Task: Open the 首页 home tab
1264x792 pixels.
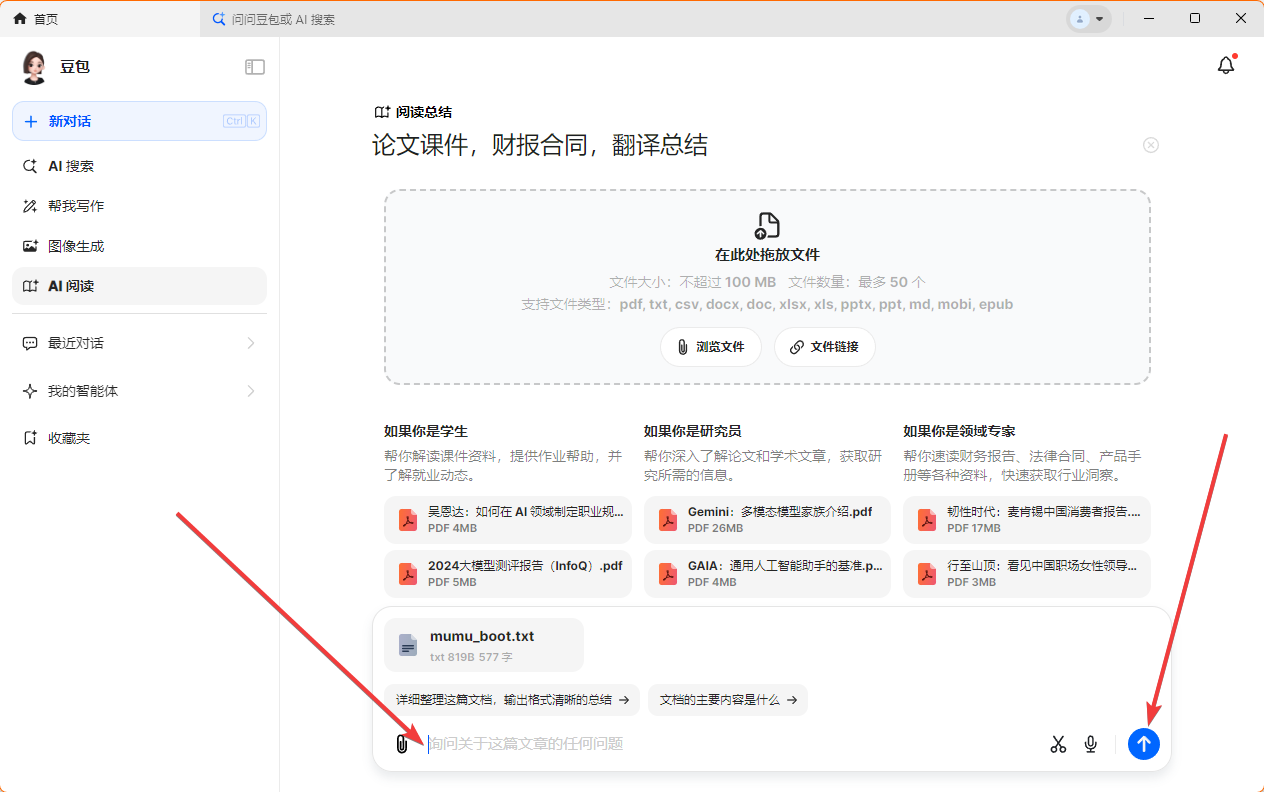Action: pyautogui.click(x=100, y=19)
